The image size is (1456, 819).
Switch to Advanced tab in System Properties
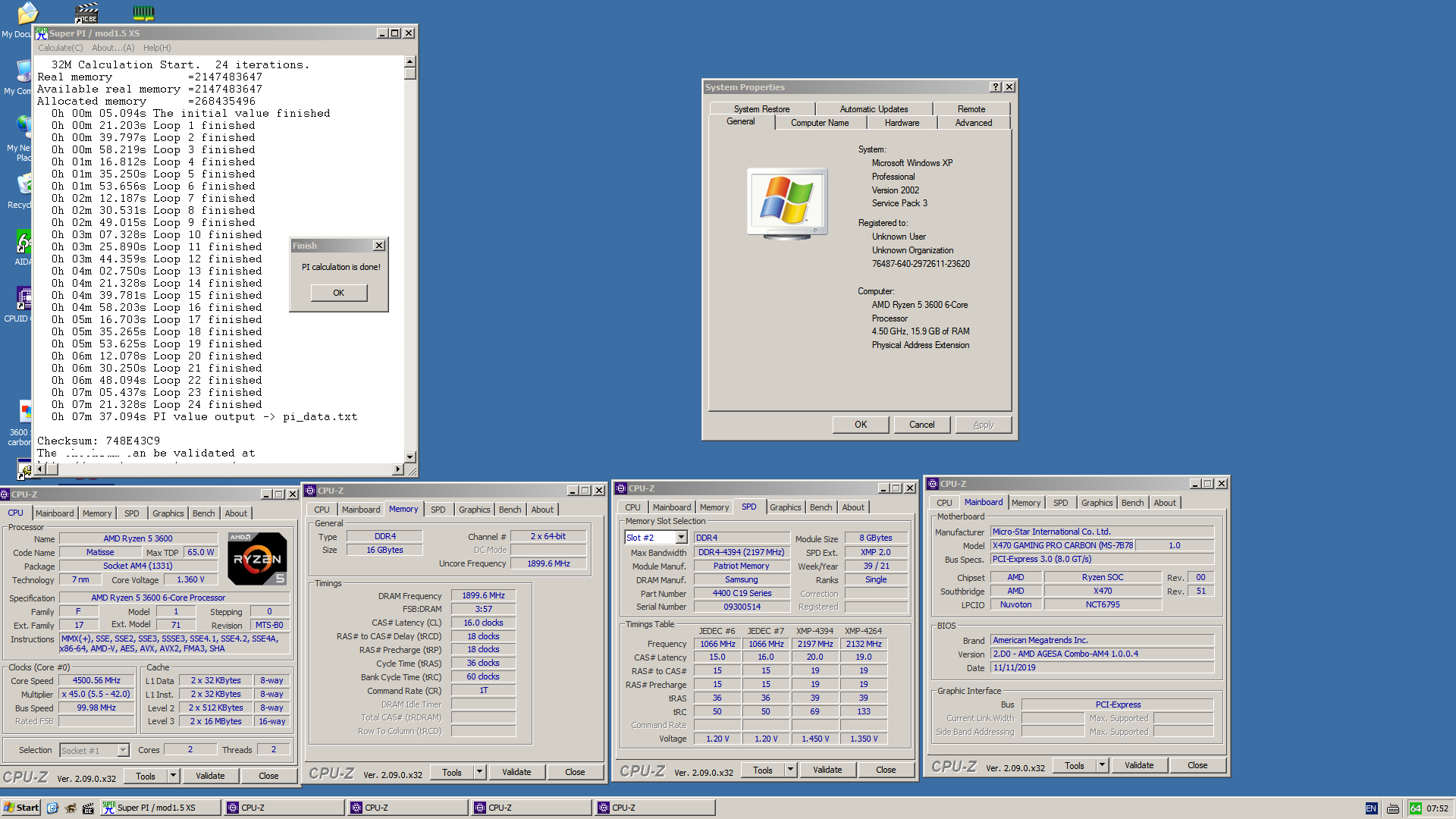(x=974, y=123)
